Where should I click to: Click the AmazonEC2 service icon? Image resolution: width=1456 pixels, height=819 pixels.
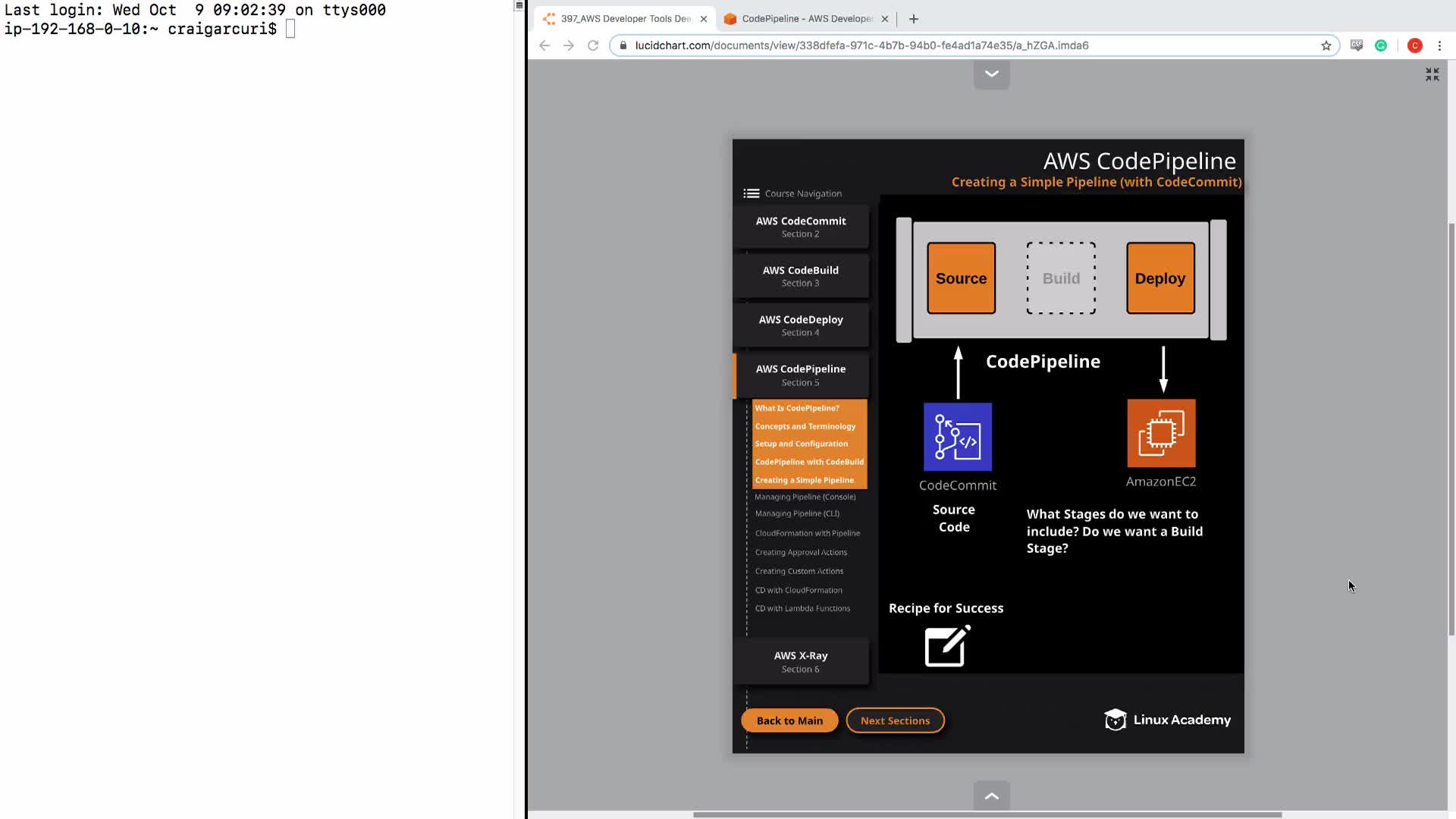click(1161, 433)
